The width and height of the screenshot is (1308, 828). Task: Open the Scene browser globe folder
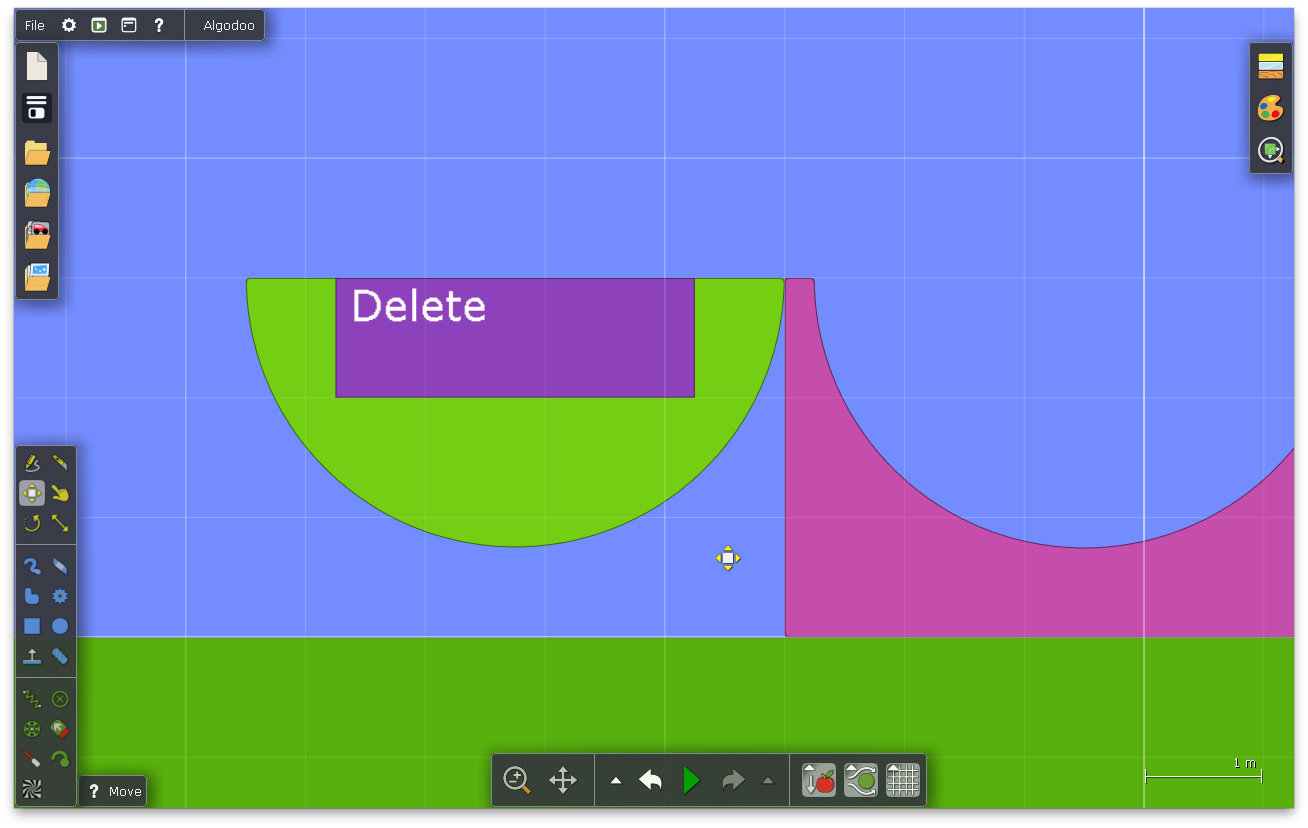click(37, 193)
